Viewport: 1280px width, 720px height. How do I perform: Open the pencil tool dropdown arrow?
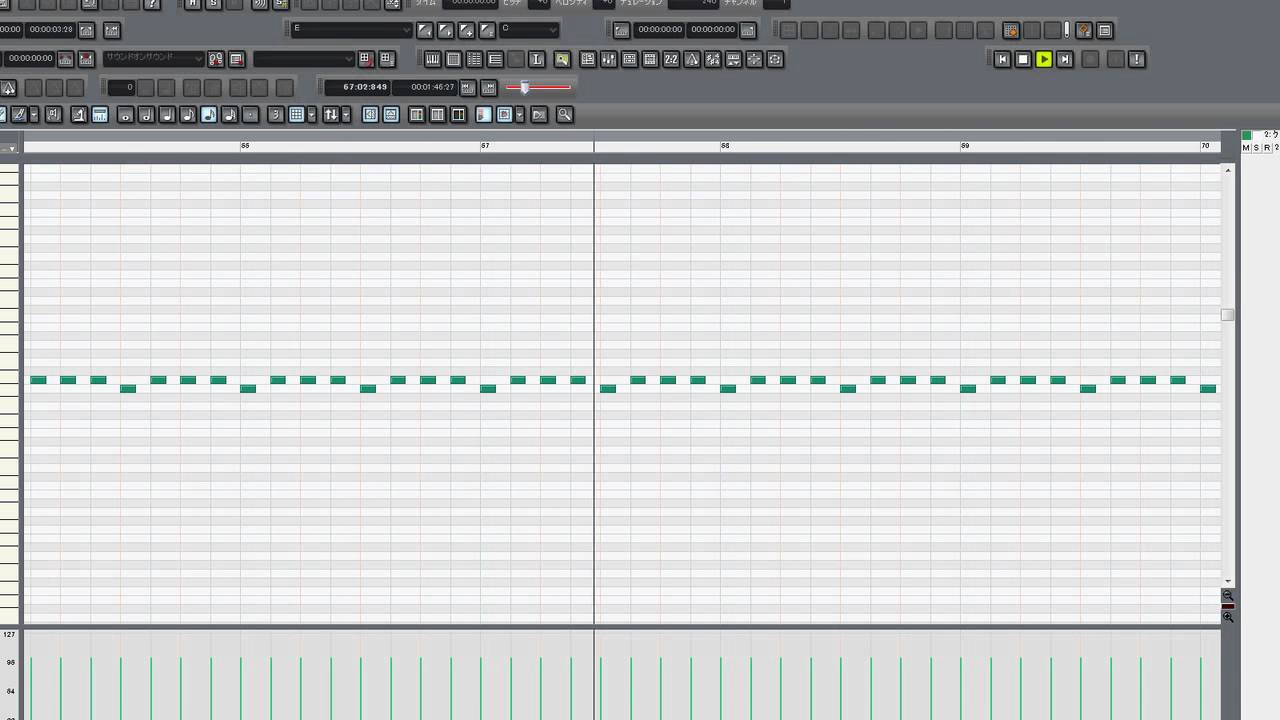(34, 115)
